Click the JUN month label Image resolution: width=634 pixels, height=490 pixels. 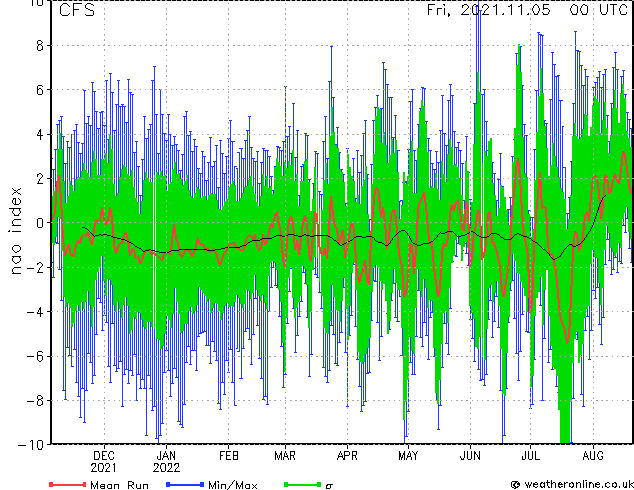click(x=470, y=456)
